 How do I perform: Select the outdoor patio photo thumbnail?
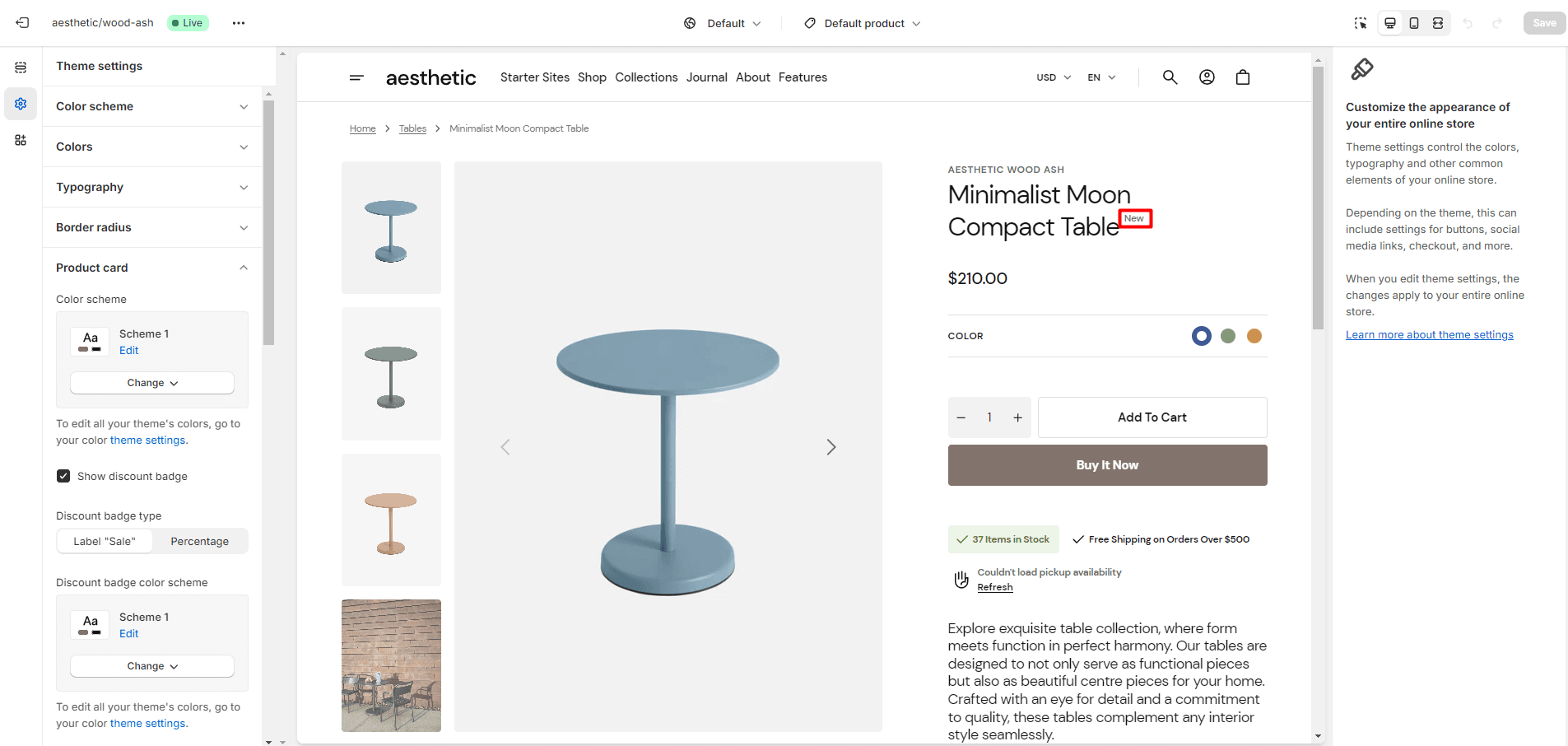click(x=391, y=665)
